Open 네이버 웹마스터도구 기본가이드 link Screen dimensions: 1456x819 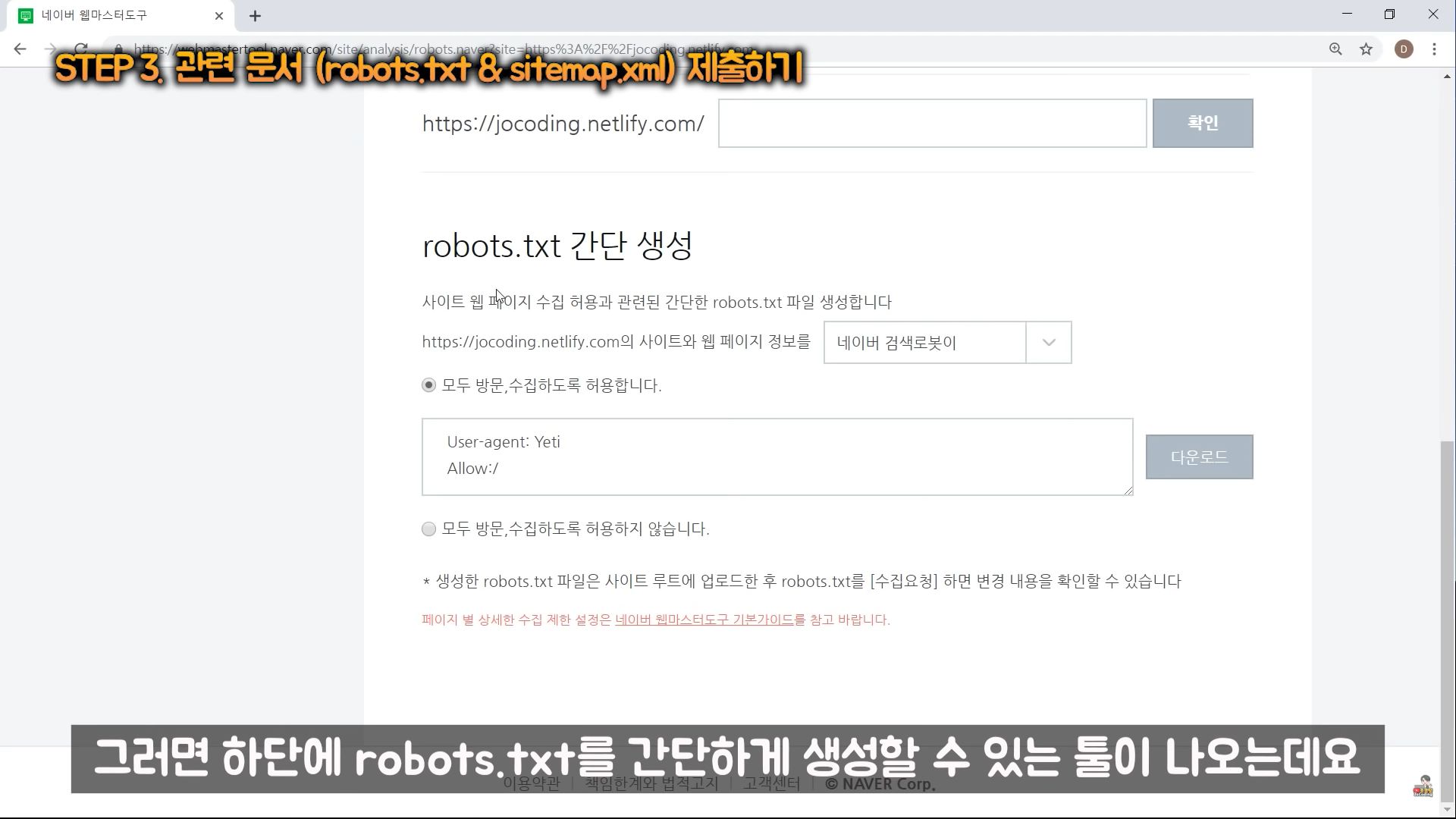point(704,620)
